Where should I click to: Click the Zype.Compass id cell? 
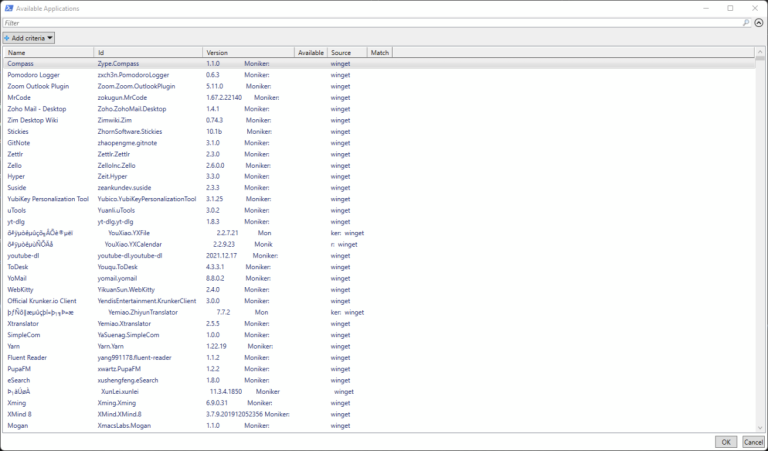[x=118, y=64]
